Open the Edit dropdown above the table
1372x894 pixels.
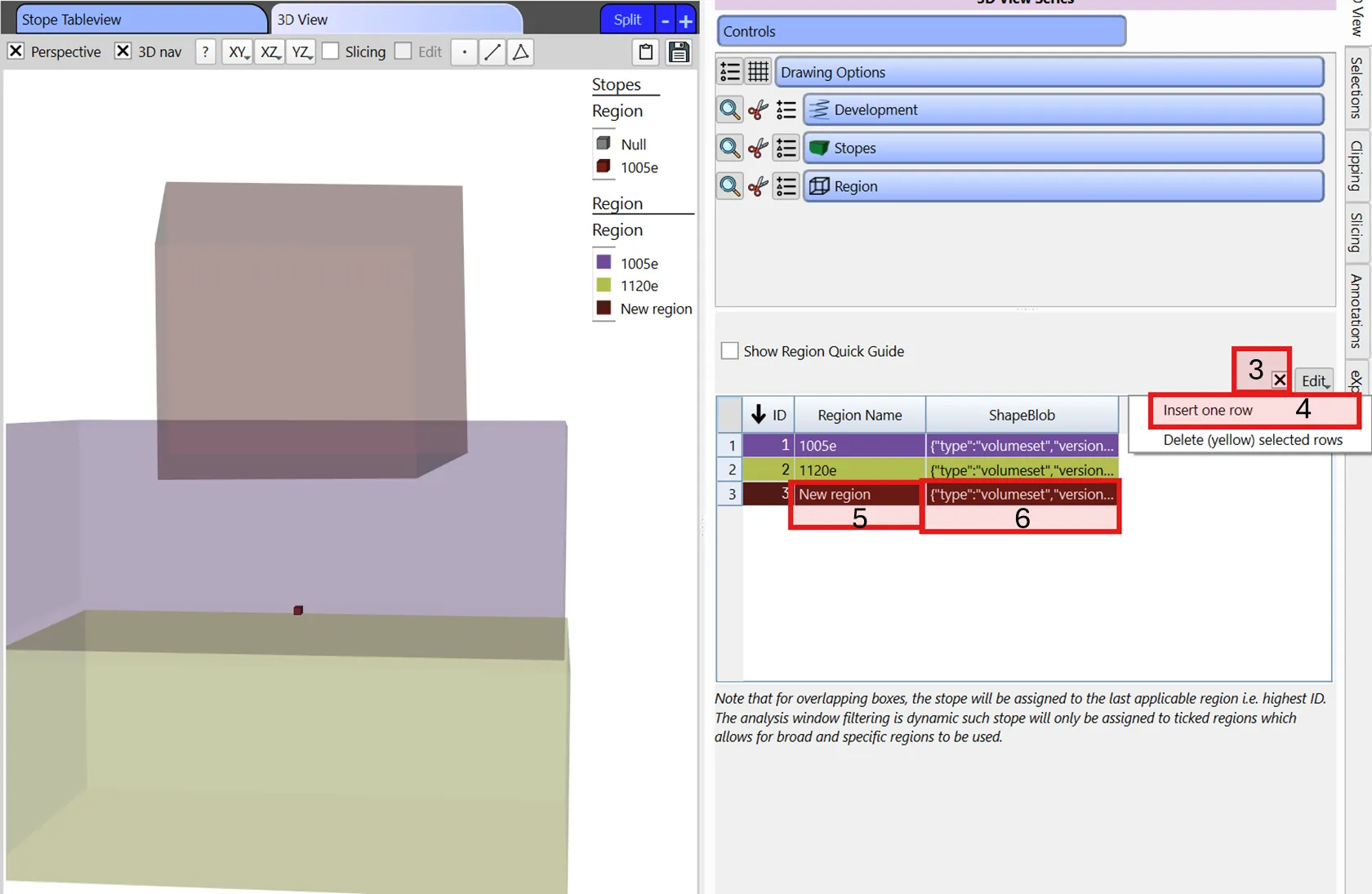[1314, 380]
